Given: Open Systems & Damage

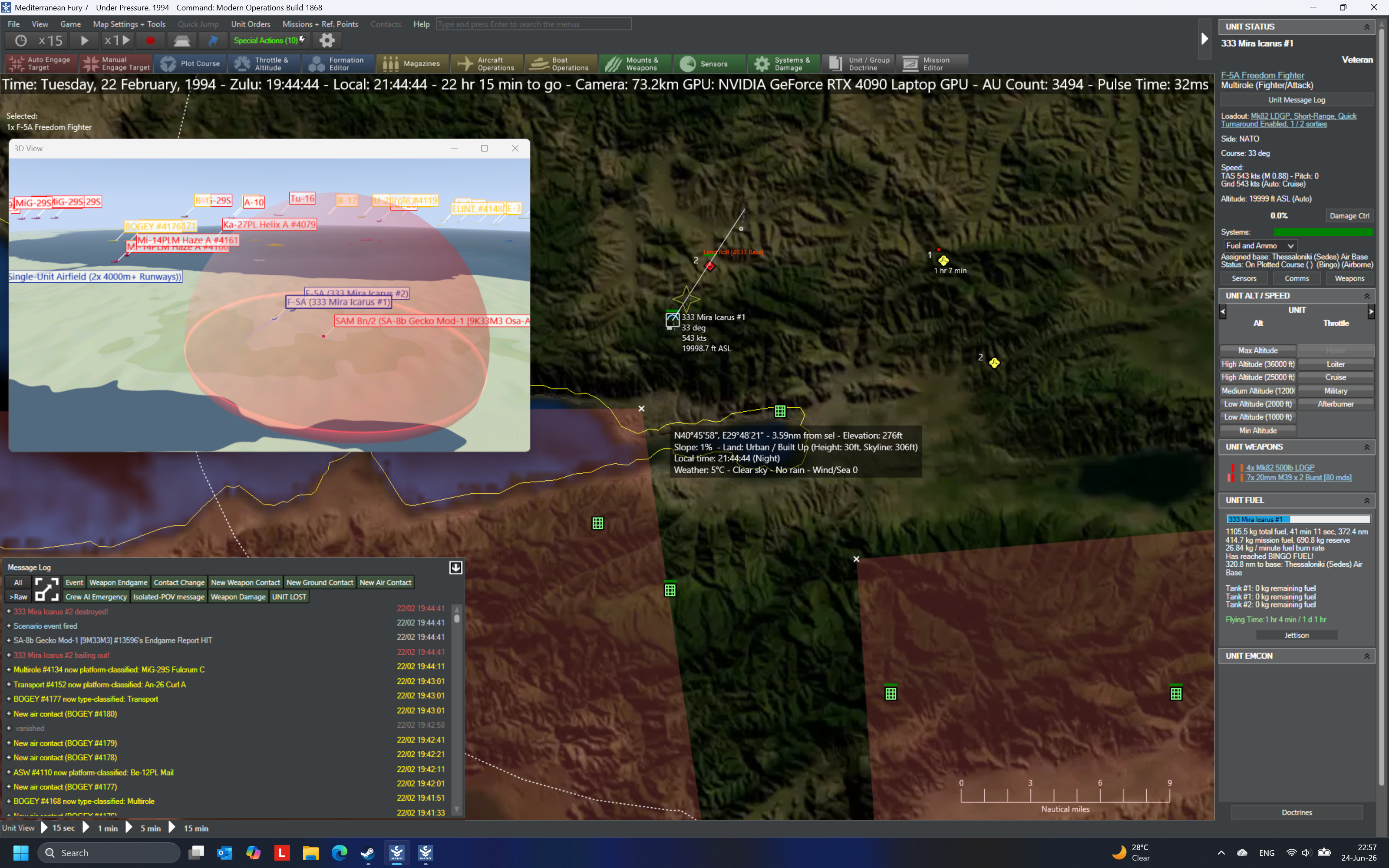Looking at the screenshot, I should point(784,64).
